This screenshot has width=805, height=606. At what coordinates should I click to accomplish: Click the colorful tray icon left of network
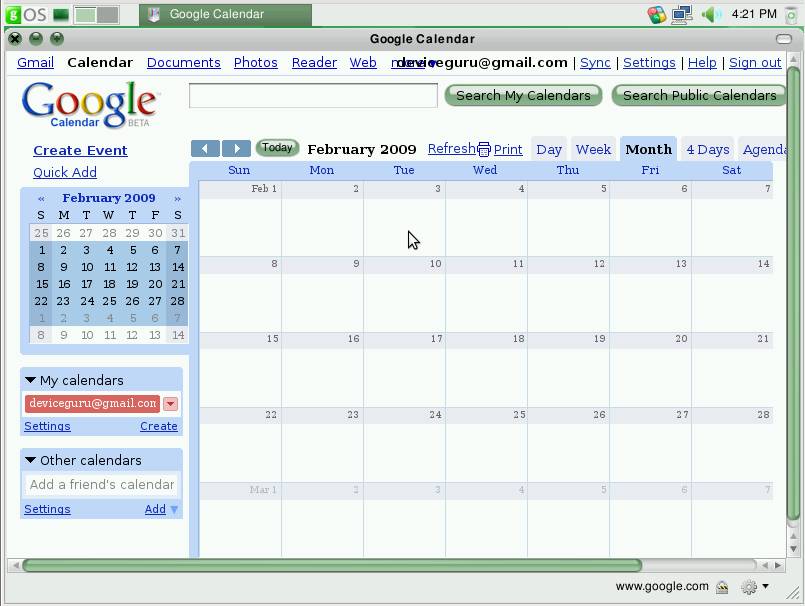click(657, 14)
